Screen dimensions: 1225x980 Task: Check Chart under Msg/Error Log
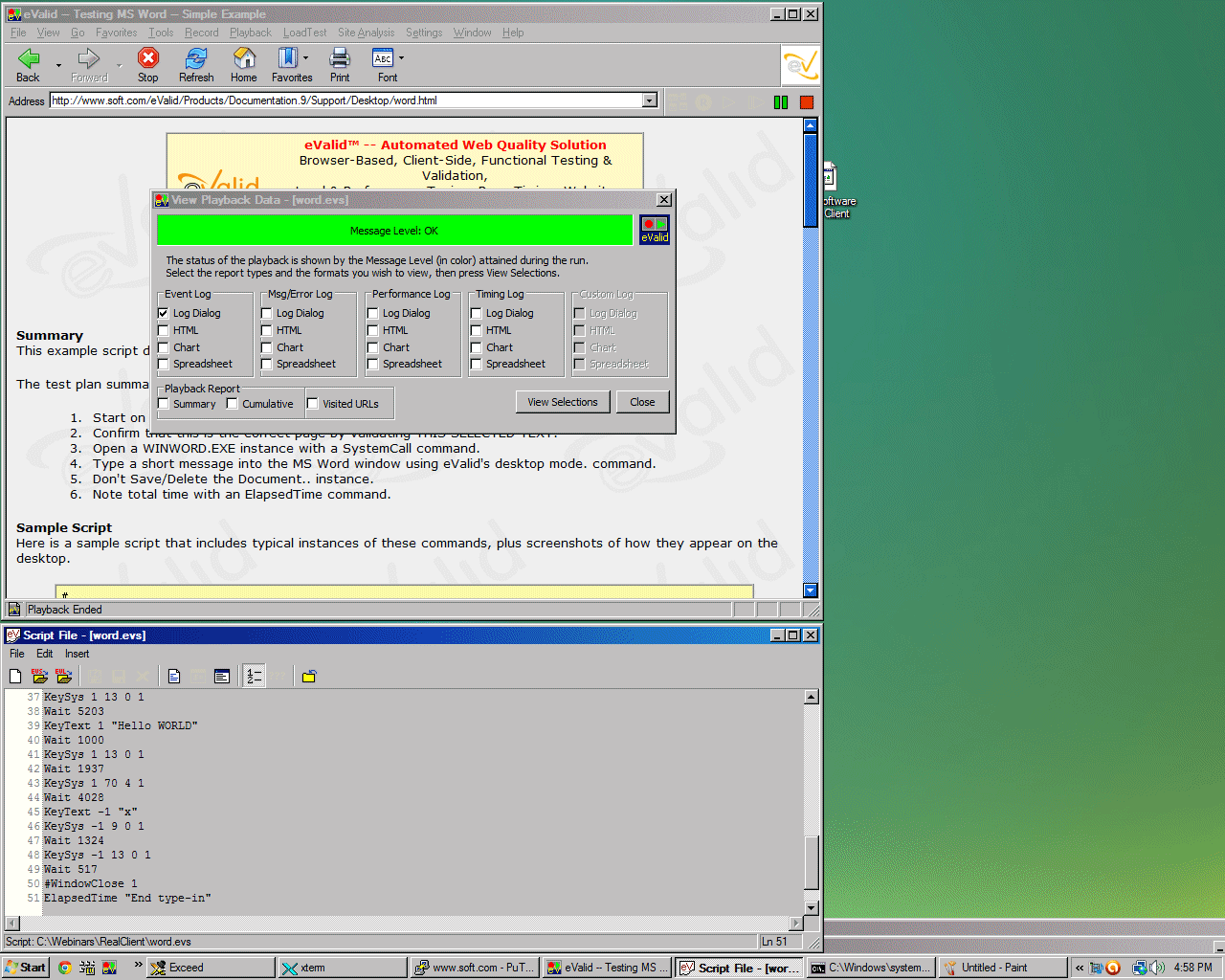[267, 347]
